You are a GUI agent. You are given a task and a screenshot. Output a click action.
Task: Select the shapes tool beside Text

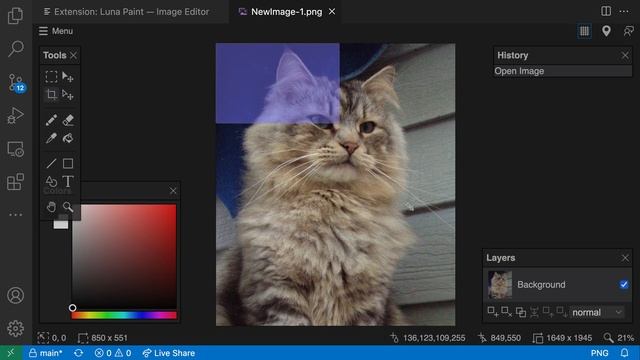51,181
